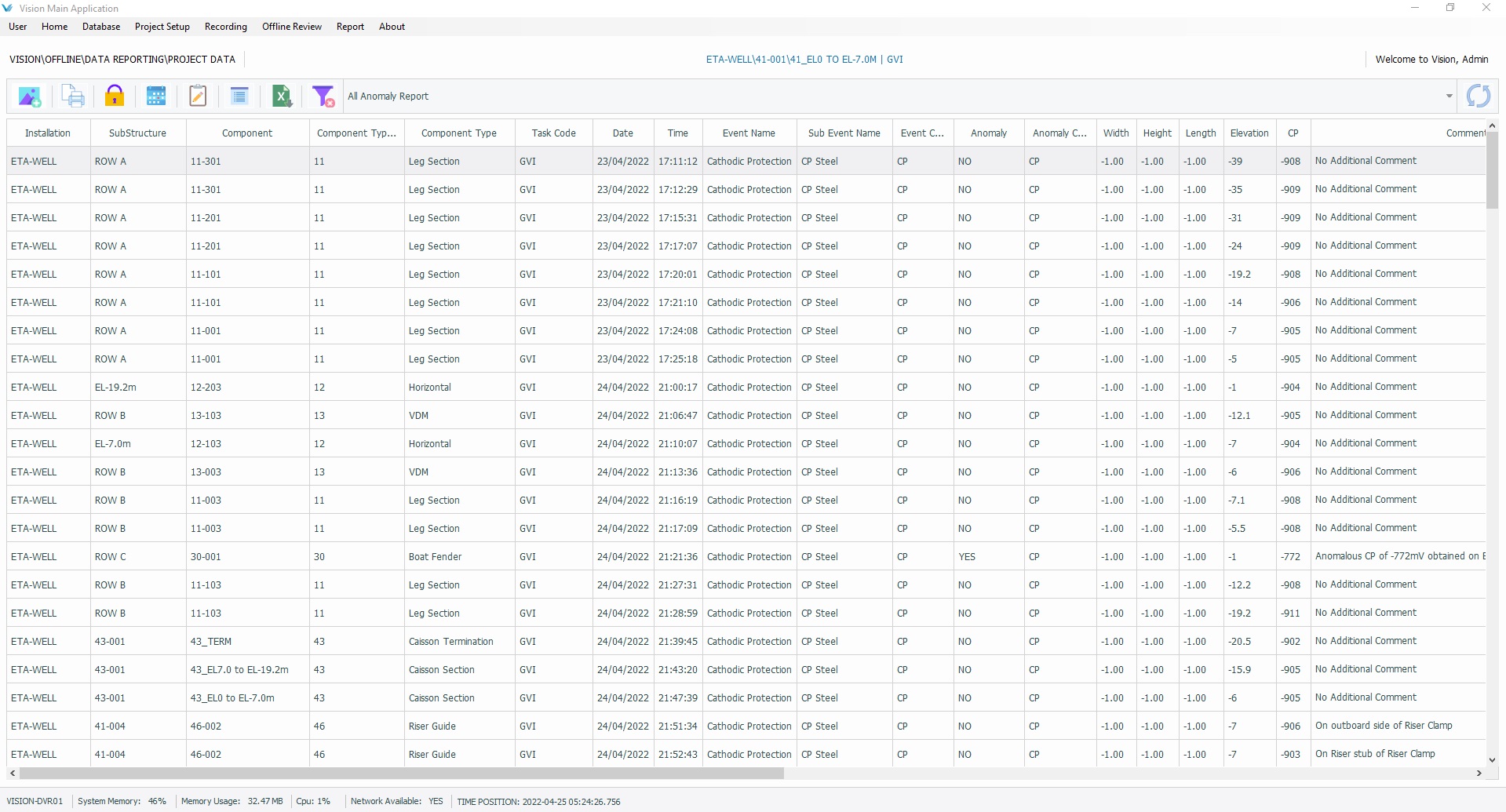This screenshot has width=1506, height=812.
Task: Sort by the Width column header
Action: pyautogui.click(x=1116, y=133)
